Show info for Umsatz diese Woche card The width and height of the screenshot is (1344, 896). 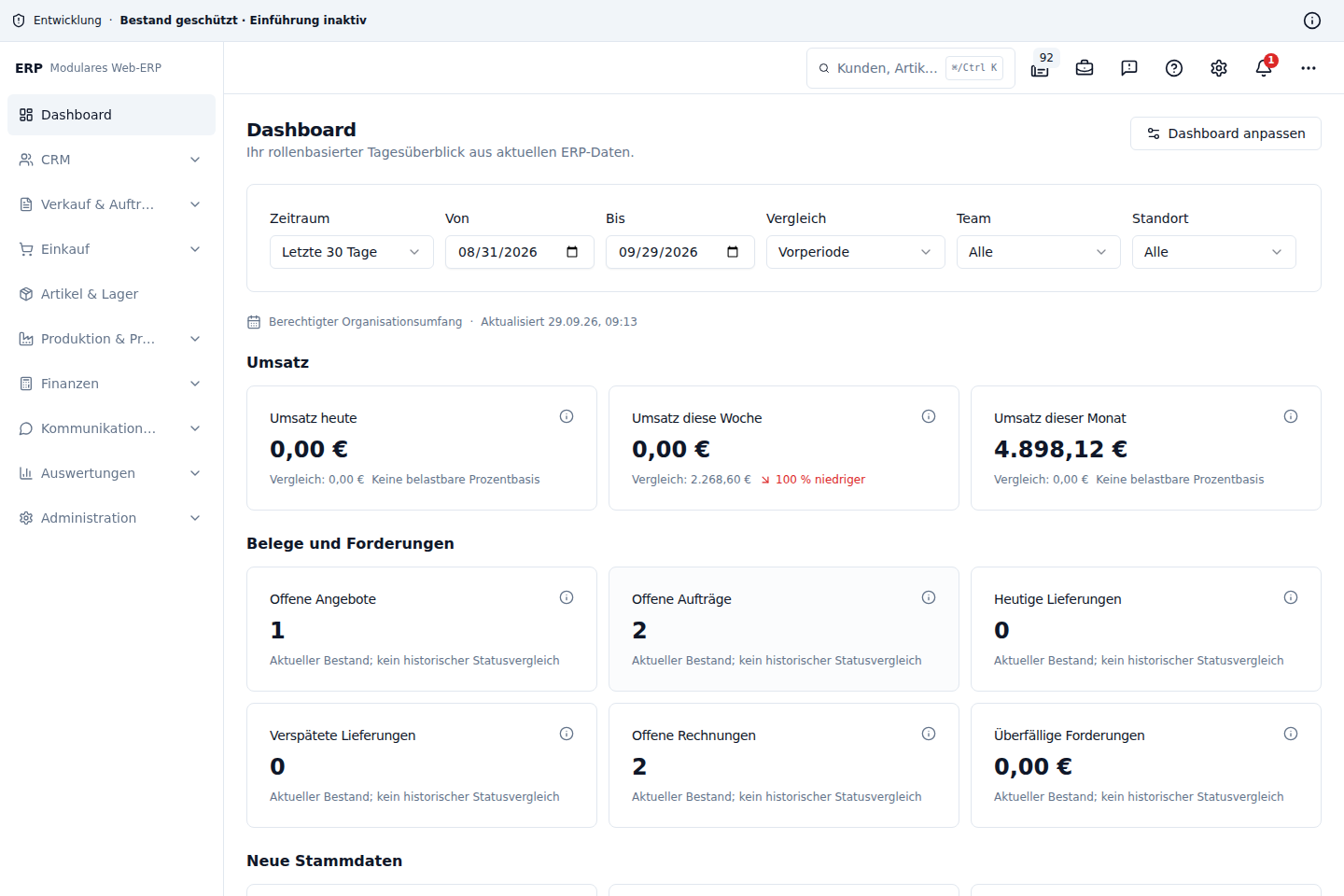[x=929, y=416]
